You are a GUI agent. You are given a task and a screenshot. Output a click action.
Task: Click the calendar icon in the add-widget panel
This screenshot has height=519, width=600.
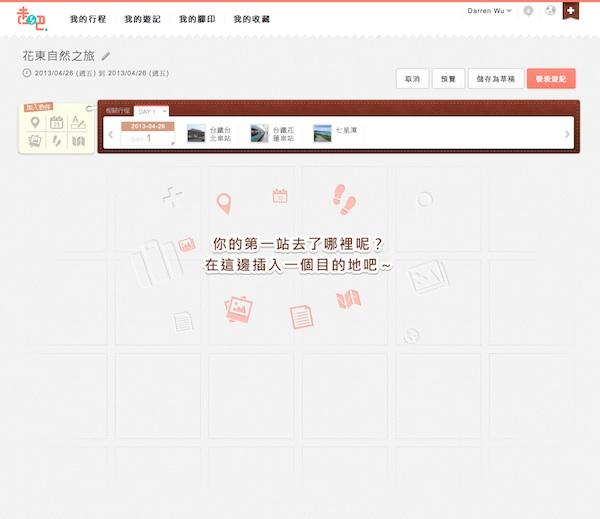56,123
